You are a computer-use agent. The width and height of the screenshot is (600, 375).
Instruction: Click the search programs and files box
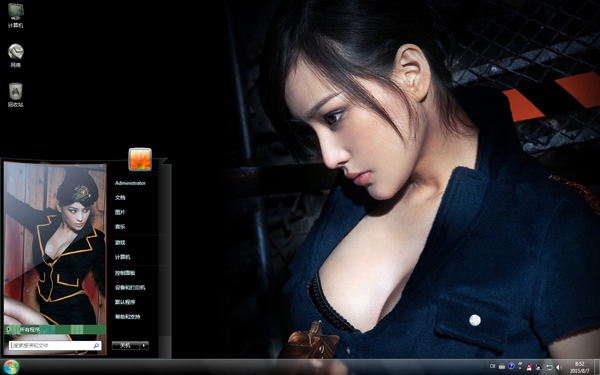(x=55, y=346)
